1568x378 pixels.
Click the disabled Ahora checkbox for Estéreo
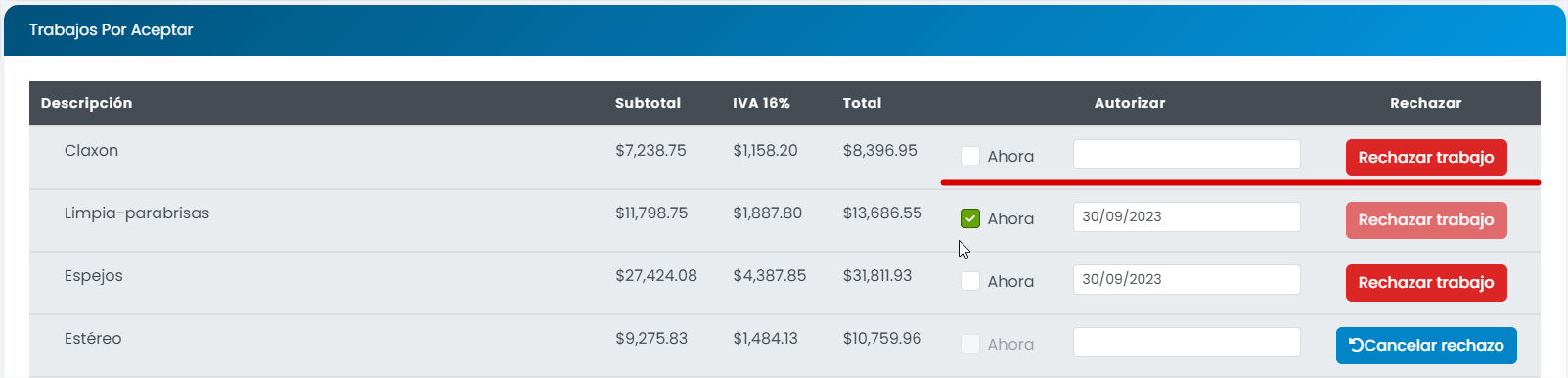(x=970, y=344)
